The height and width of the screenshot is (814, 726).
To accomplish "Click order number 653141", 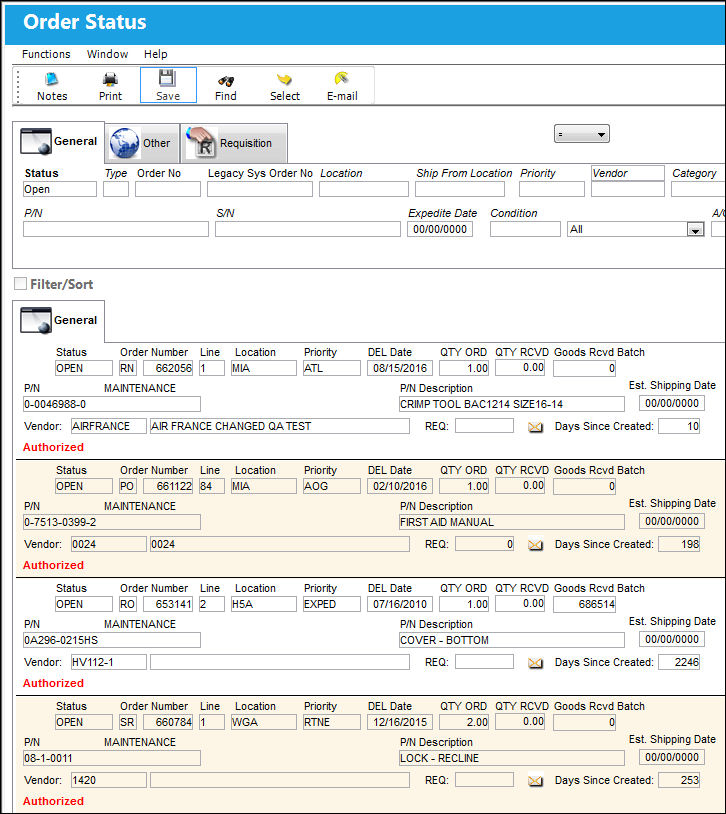I will [167, 604].
